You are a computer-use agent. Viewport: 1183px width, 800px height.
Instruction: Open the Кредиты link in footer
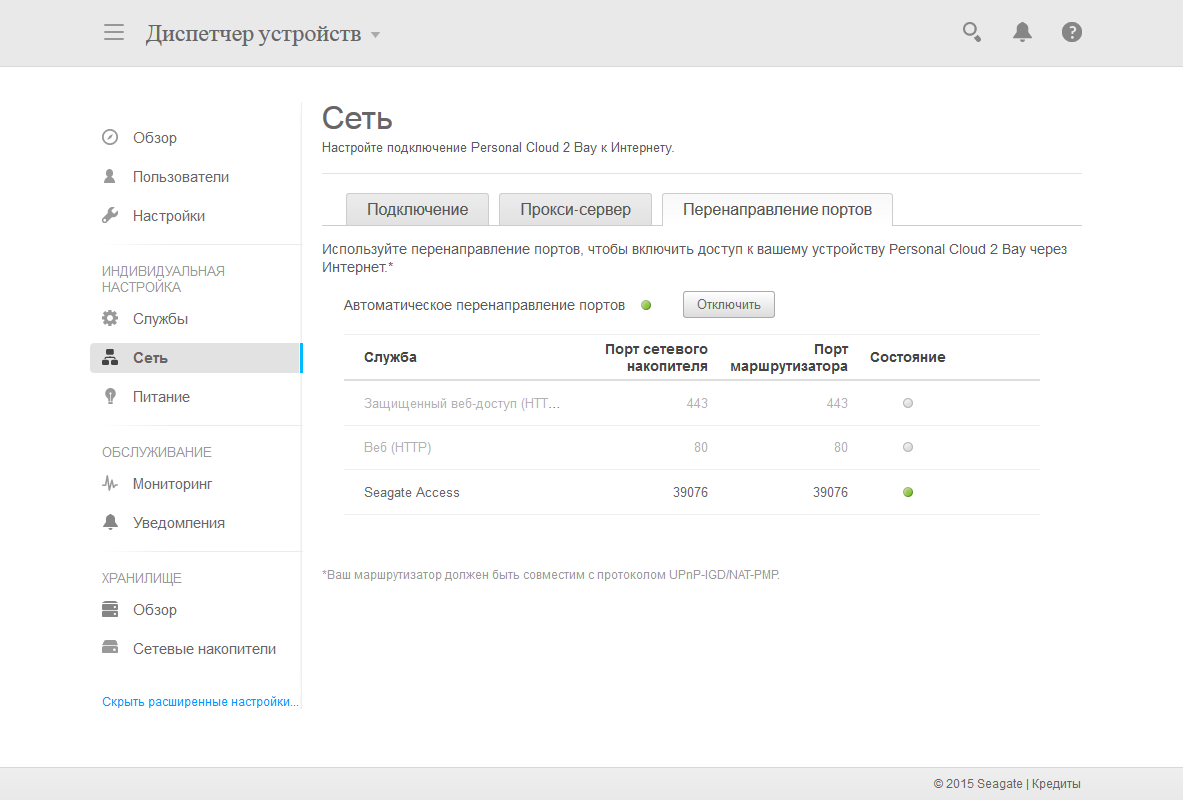coord(1056,784)
